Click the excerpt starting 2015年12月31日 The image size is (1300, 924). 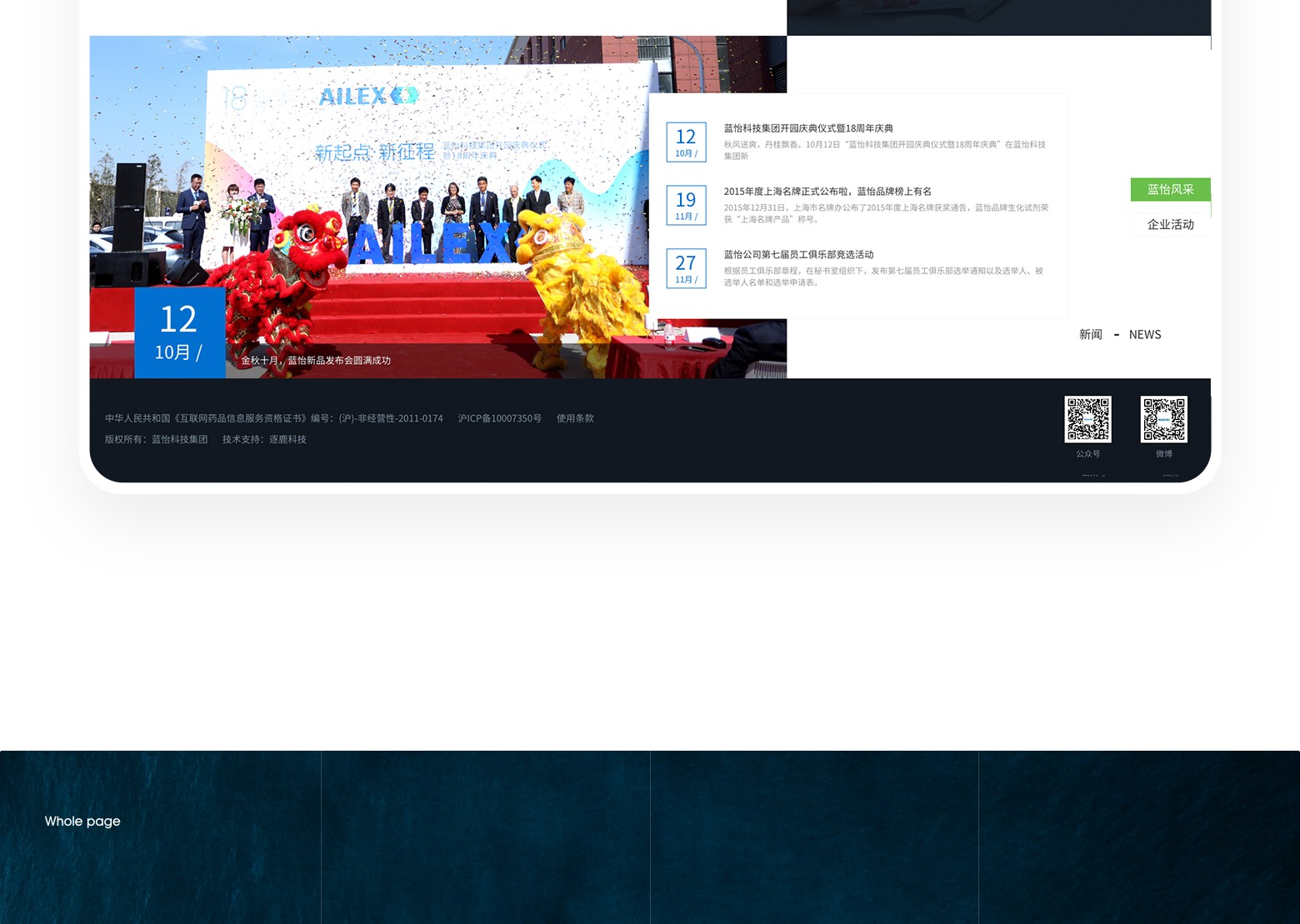[886, 213]
